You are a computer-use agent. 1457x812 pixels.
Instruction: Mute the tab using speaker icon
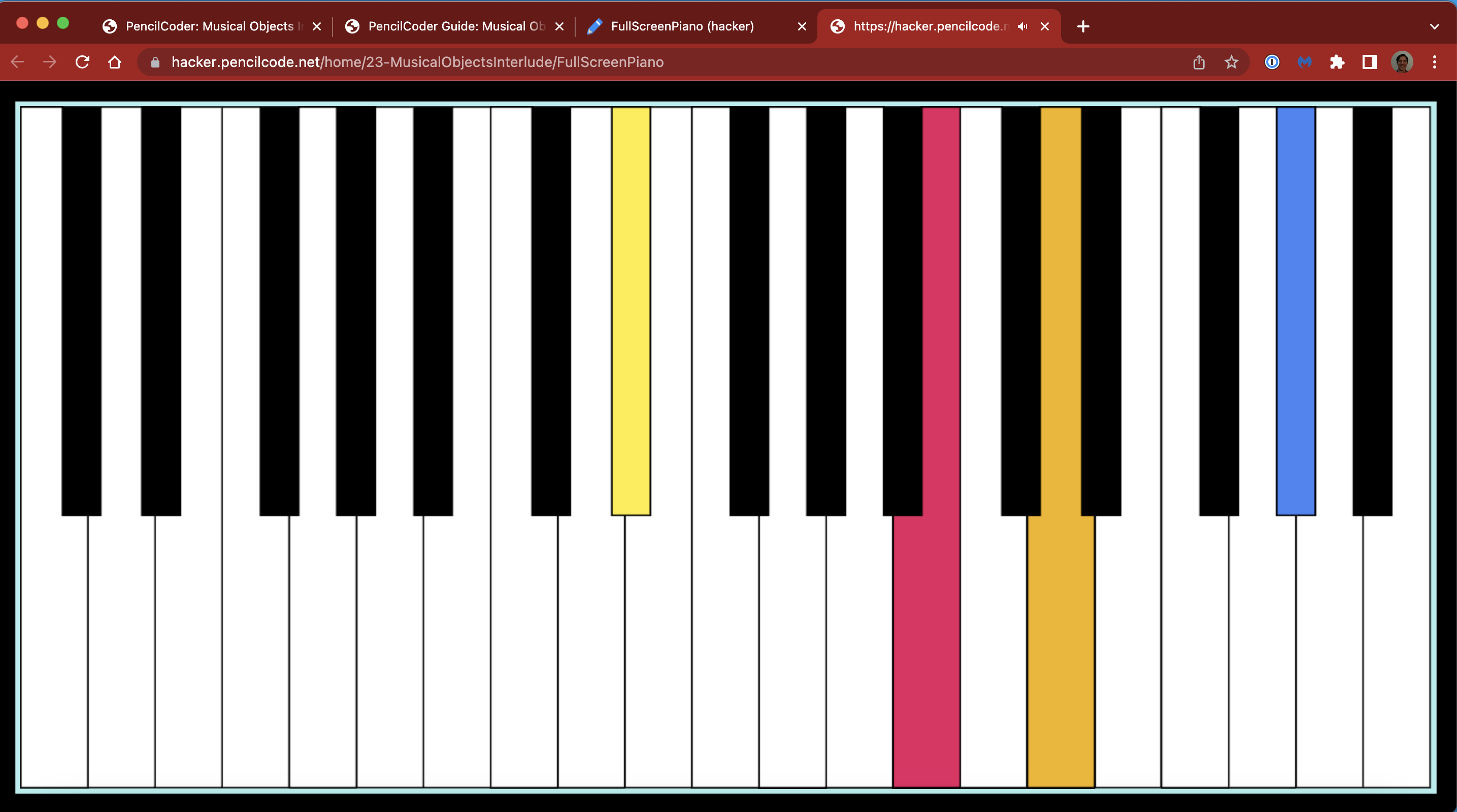(1022, 26)
